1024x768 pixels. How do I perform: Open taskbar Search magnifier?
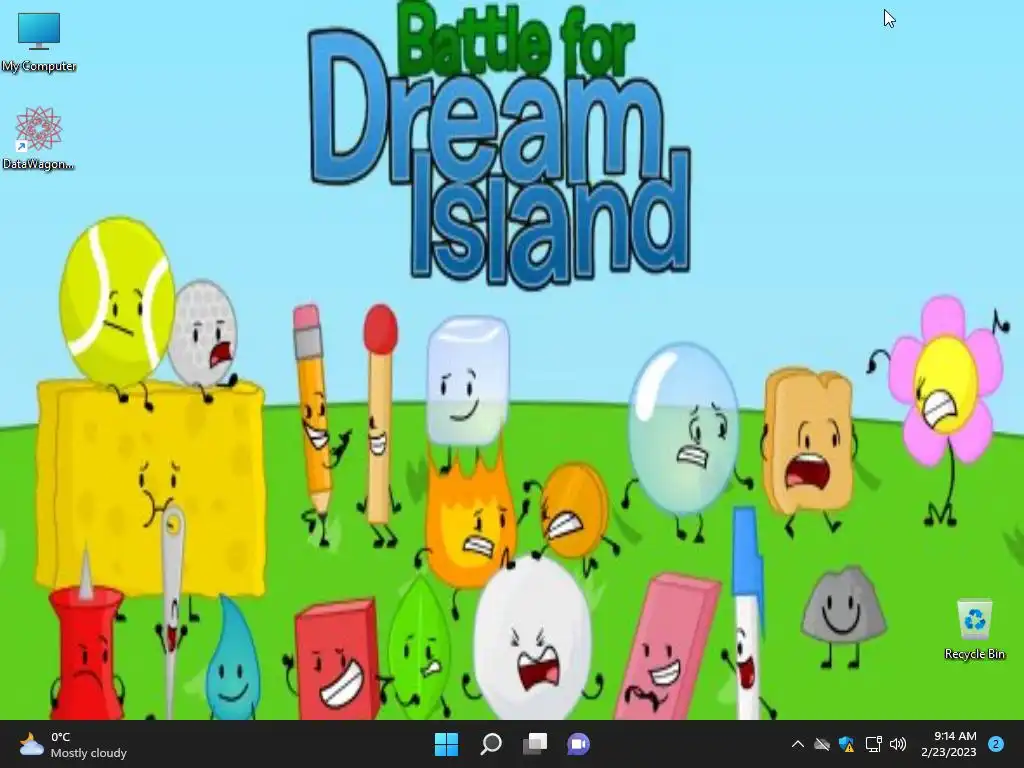(491, 744)
